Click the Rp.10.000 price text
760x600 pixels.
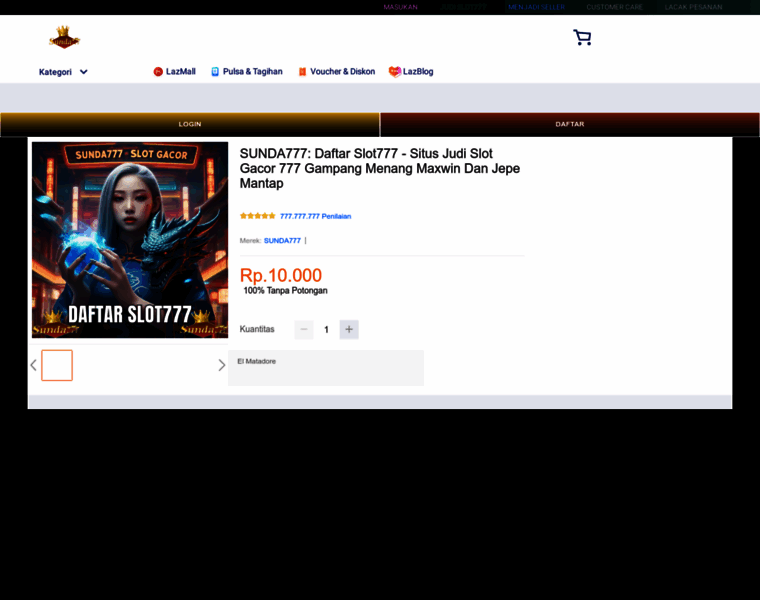(x=281, y=275)
